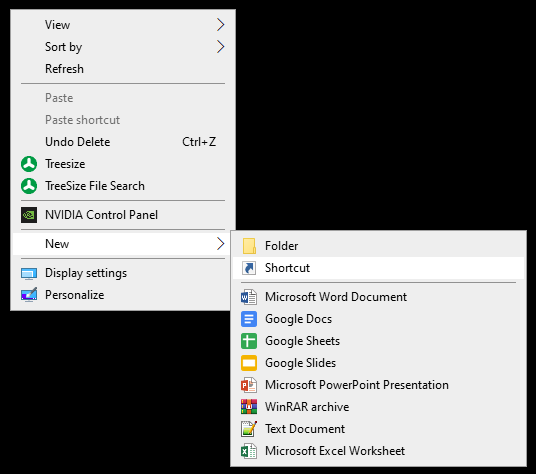
Task: Create a new Google Sheets file
Action: click(378, 341)
